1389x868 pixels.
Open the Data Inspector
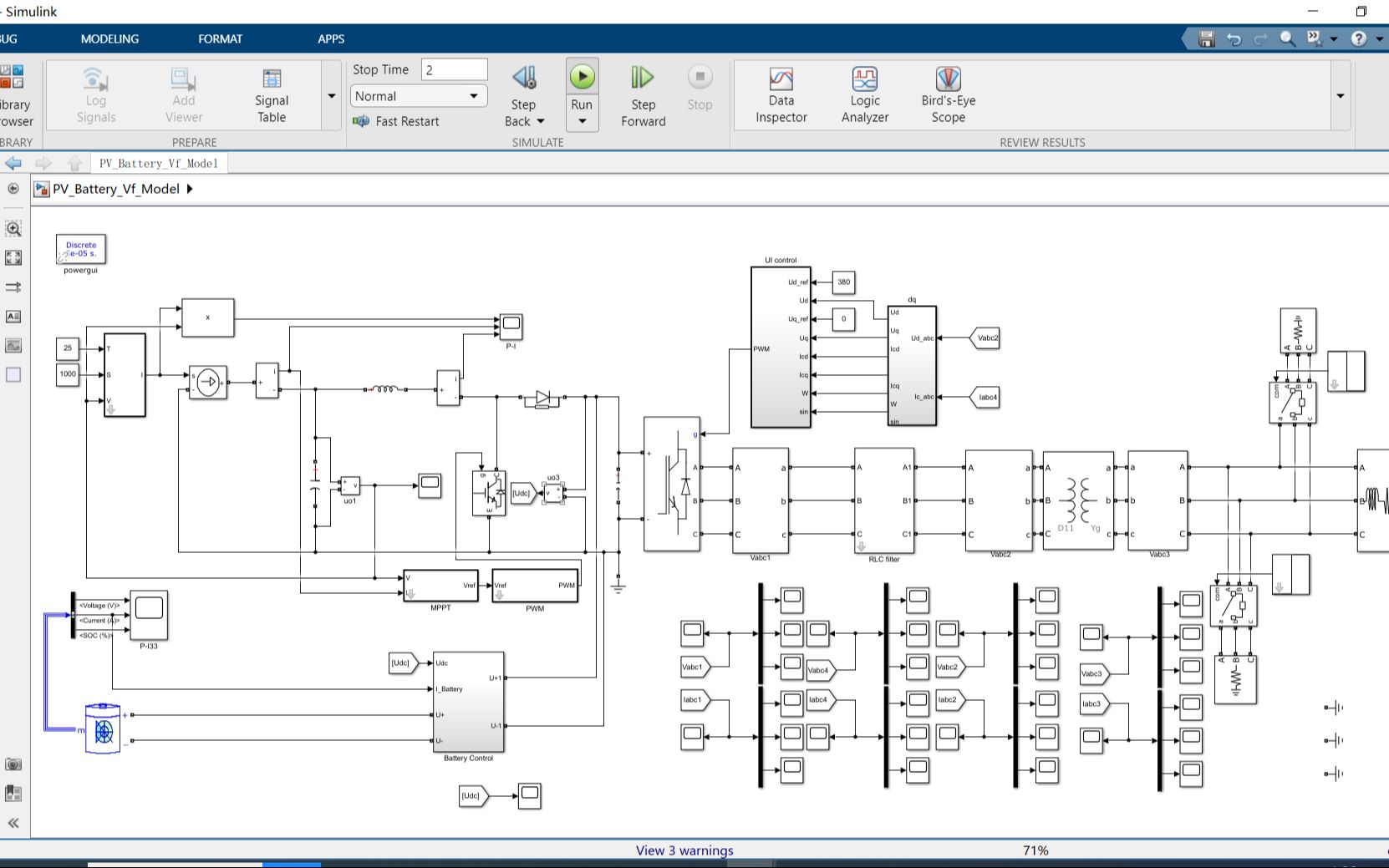780,92
